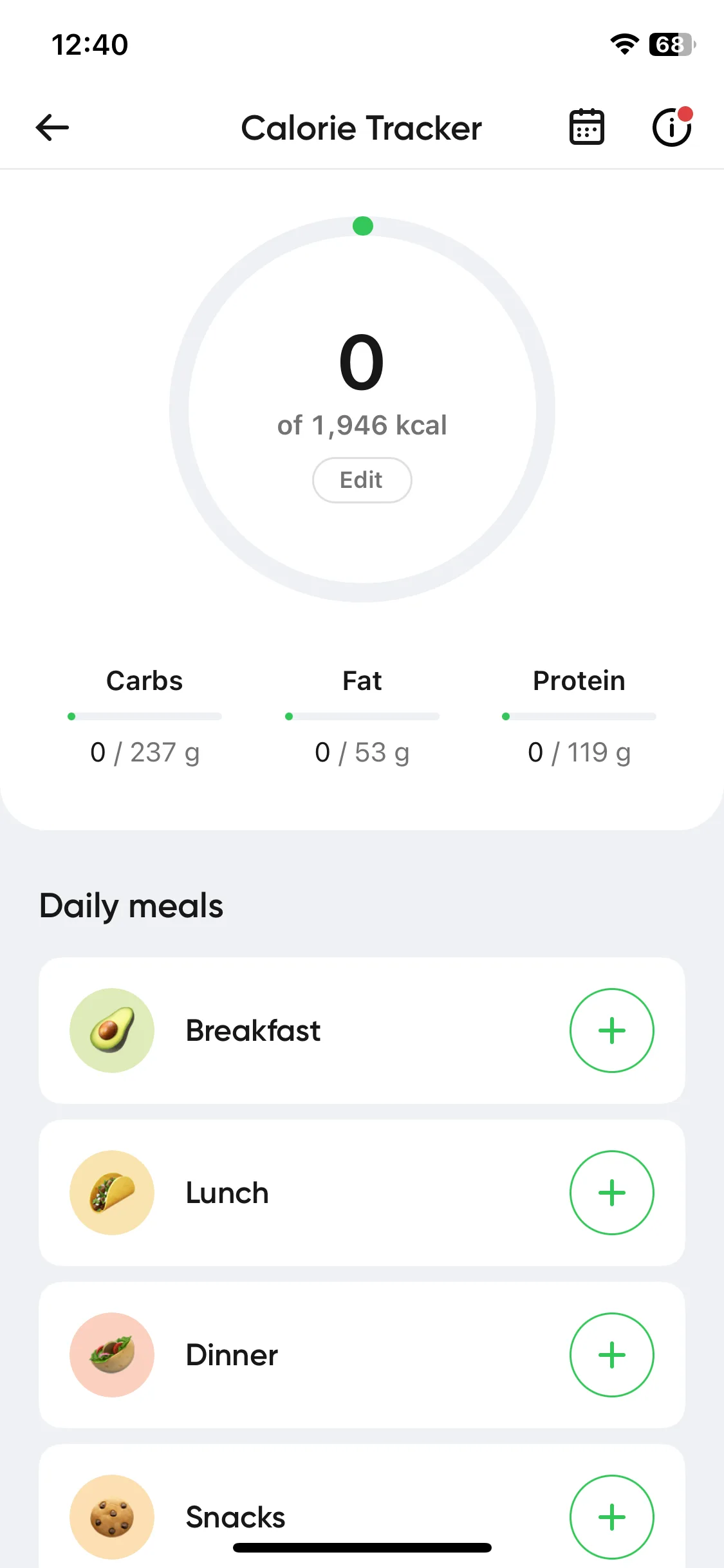This screenshot has height=1568, width=724.
Task: Open the Breakfast meal card
Action: 362,1031
